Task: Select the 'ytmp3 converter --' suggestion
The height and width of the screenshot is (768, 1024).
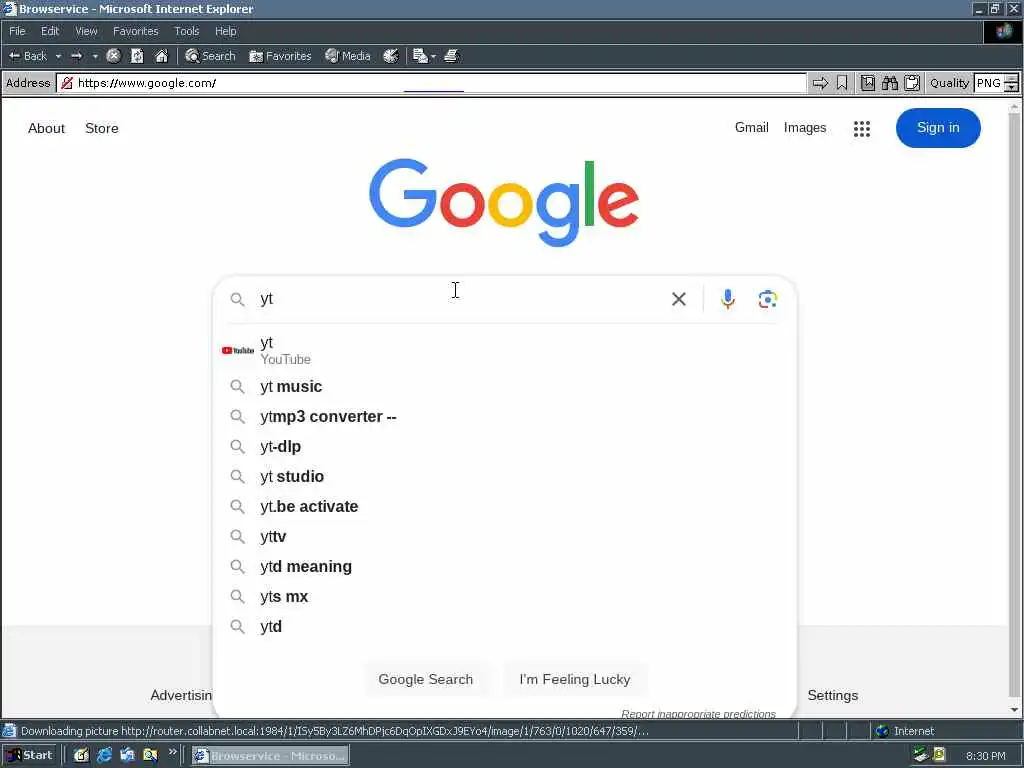Action: pos(504,417)
